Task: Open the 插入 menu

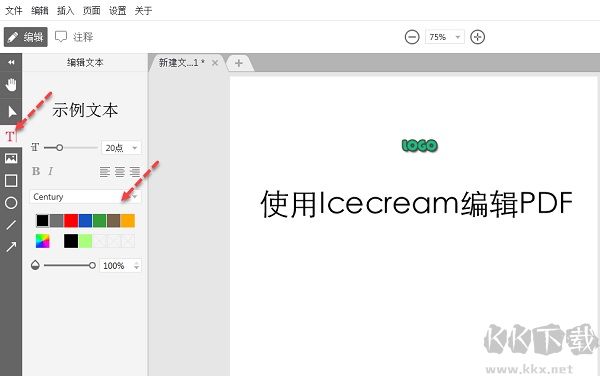Action: pyautogui.click(x=65, y=10)
